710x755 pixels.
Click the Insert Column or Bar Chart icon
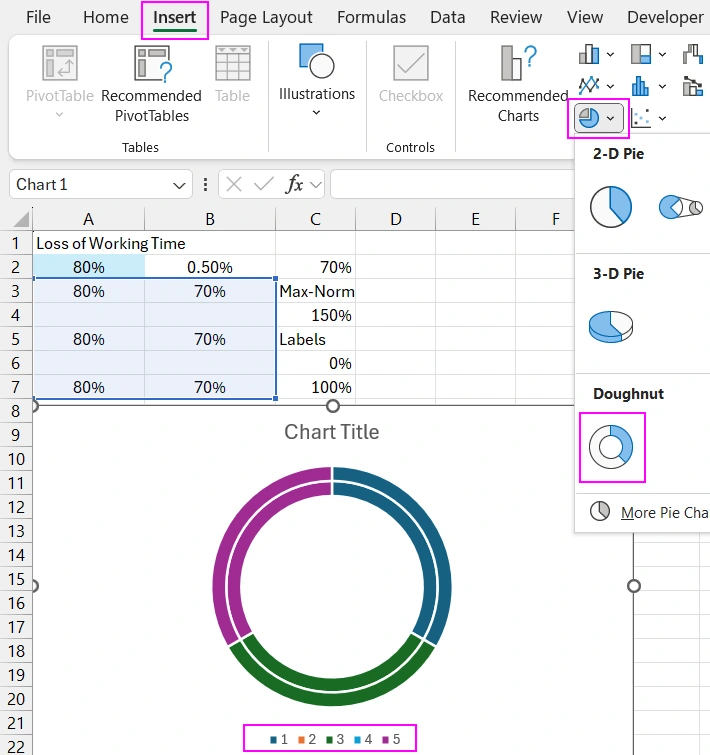[x=590, y=54]
